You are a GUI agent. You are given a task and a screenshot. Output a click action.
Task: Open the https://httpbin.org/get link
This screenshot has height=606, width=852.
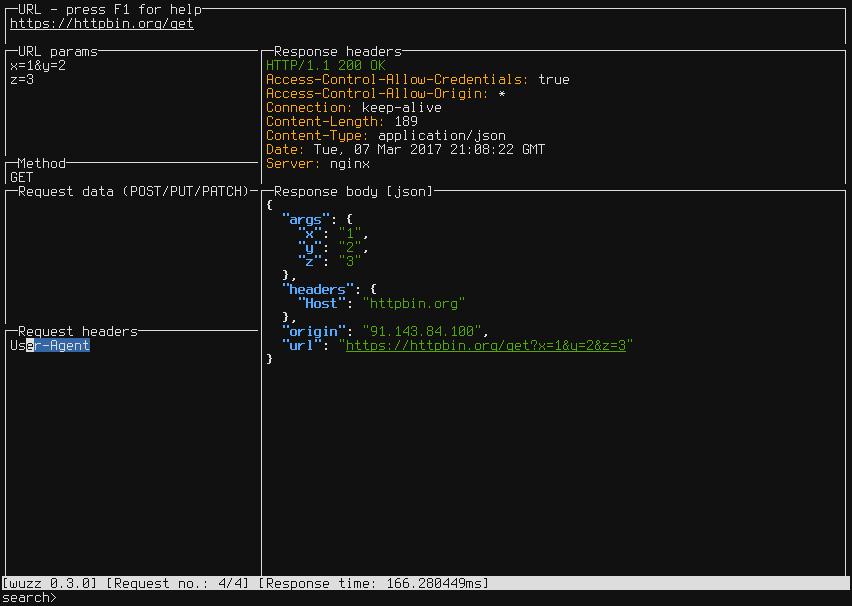(100, 23)
